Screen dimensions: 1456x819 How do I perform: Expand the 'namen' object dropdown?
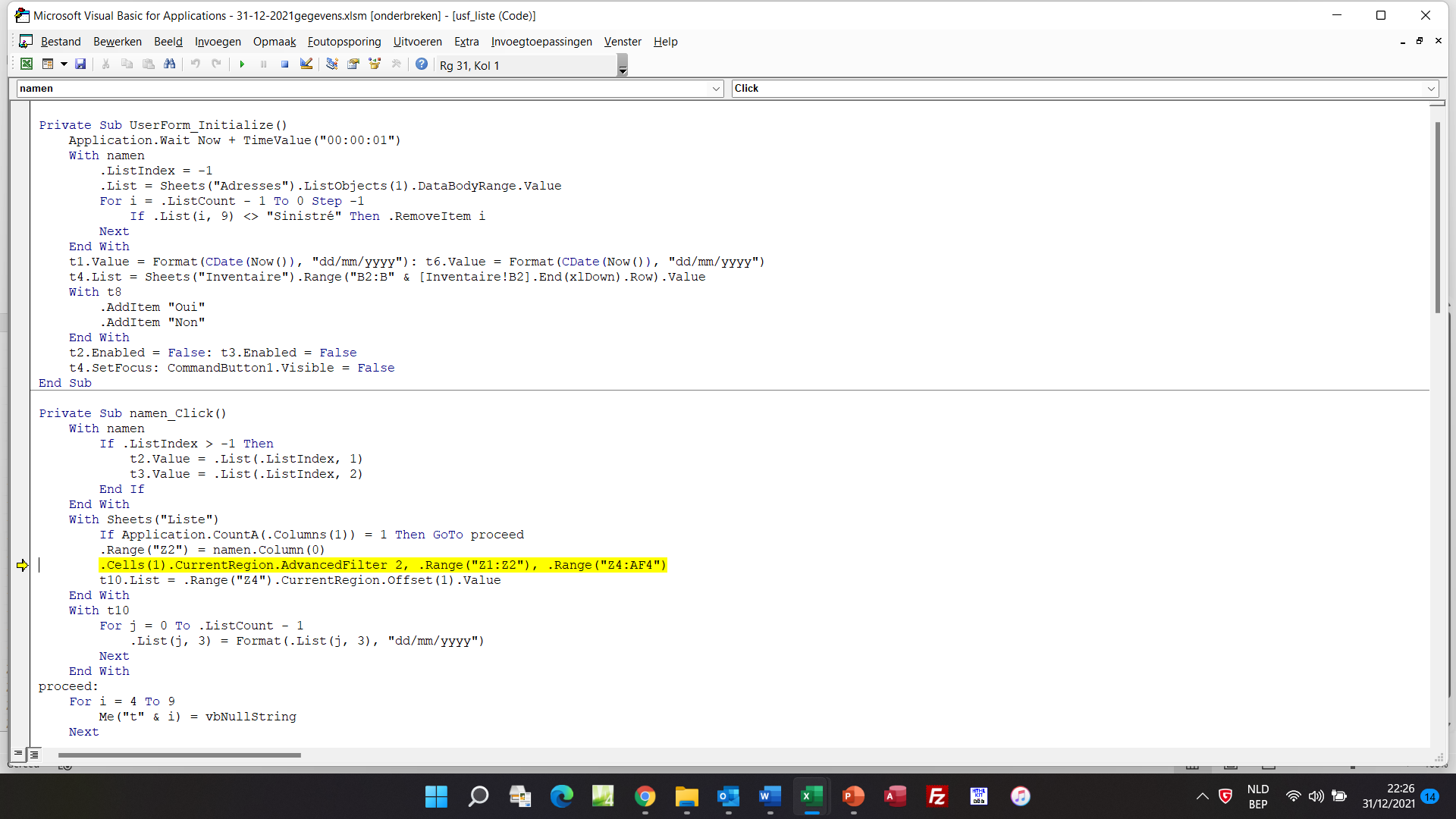pos(716,89)
